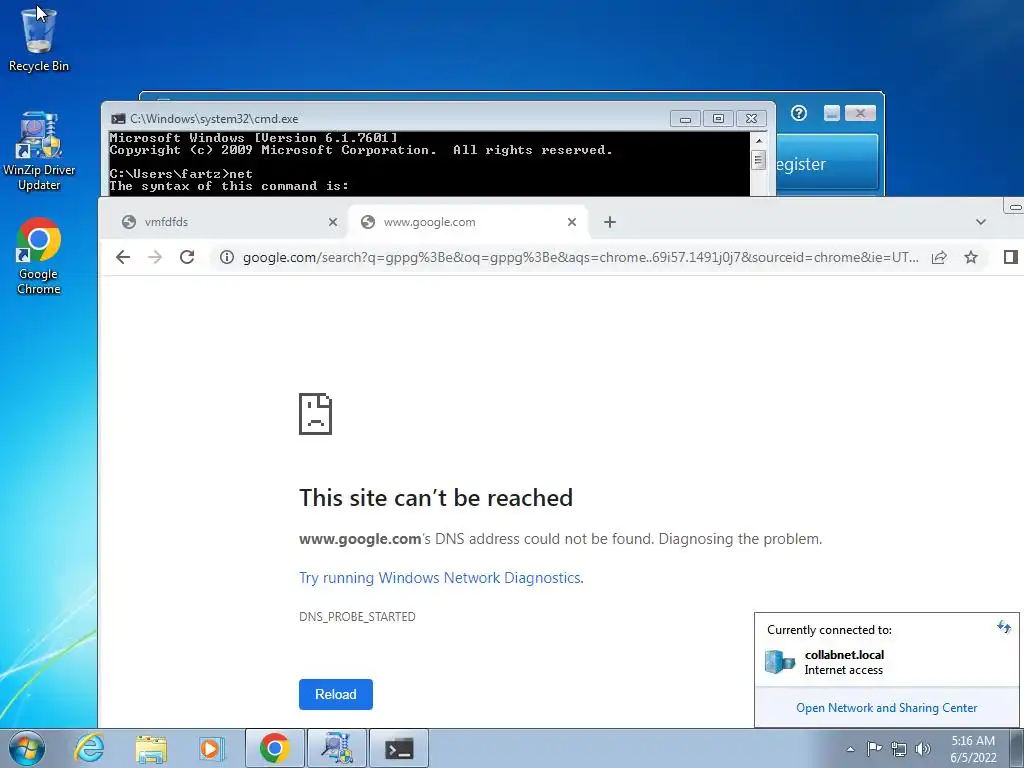View site information icon in address bar
The width and height of the screenshot is (1024, 768).
pyautogui.click(x=227, y=257)
